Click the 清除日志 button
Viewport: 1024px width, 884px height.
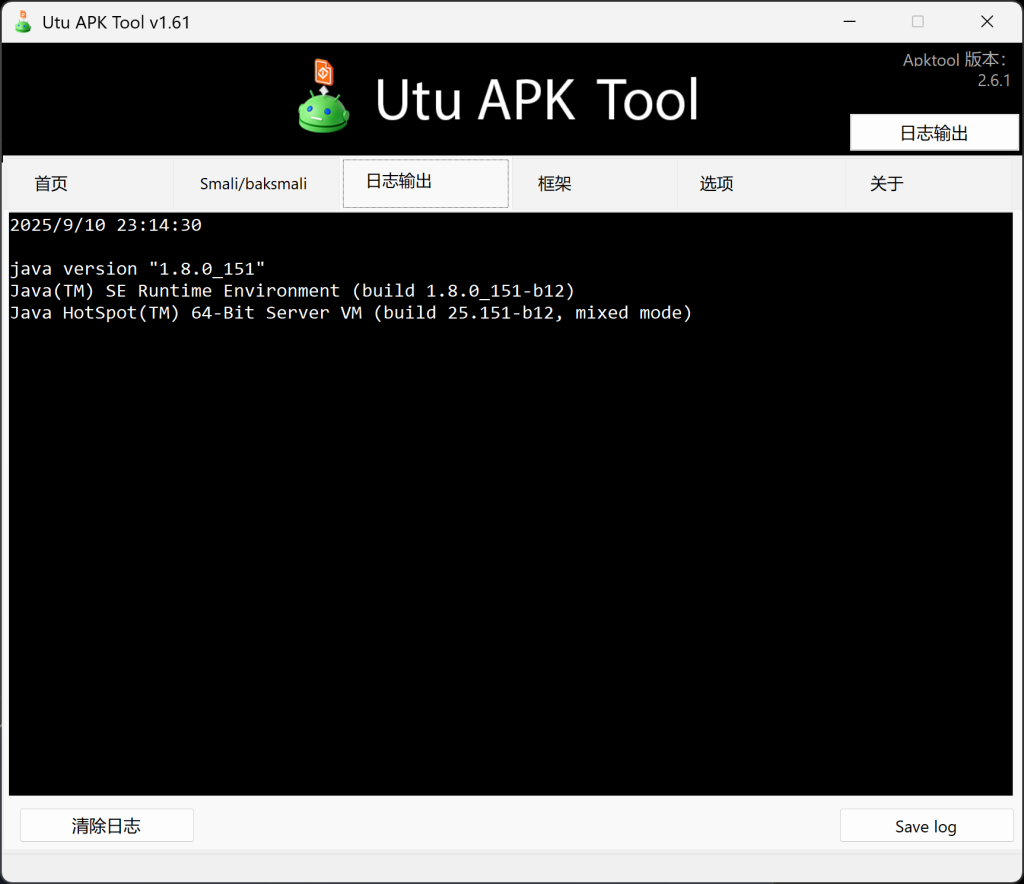106,826
